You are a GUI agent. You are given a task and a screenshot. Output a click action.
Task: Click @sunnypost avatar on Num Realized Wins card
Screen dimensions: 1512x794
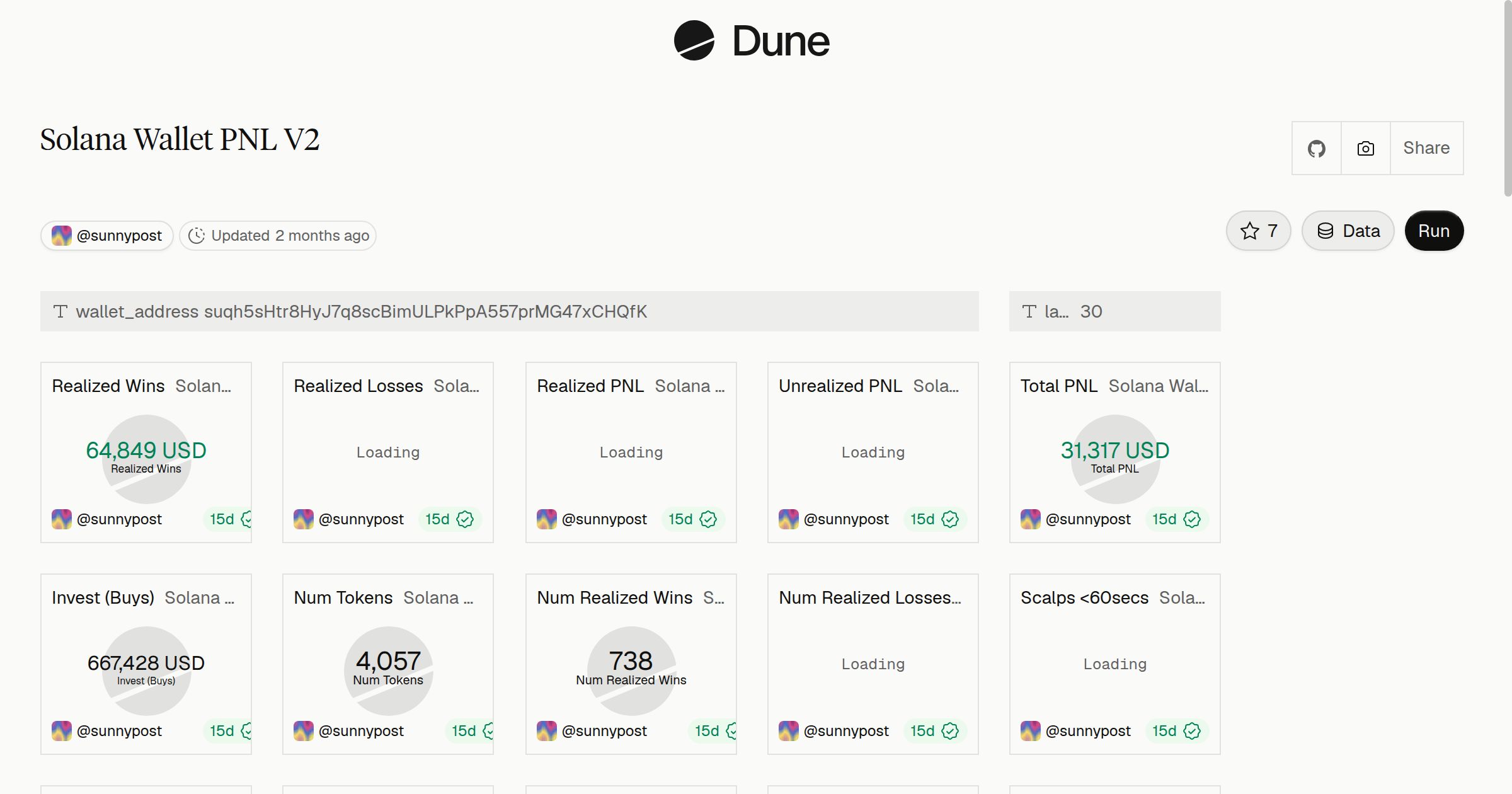(547, 731)
